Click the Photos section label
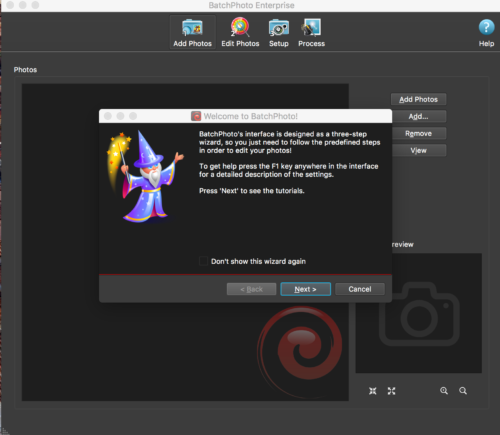500x435 pixels. click(x=25, y=70)
